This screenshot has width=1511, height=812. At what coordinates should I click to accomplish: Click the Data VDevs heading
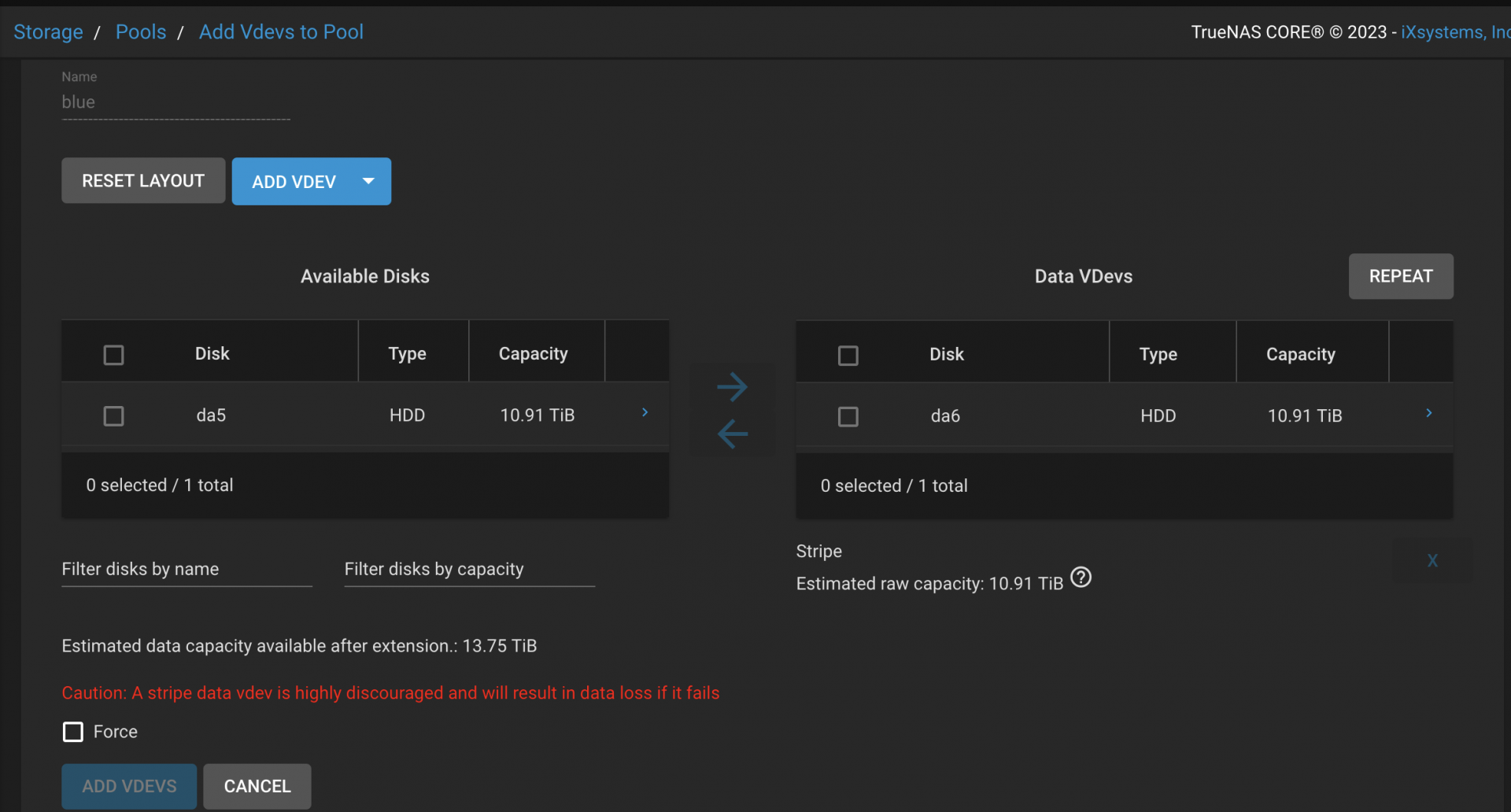click(1084, 276)
